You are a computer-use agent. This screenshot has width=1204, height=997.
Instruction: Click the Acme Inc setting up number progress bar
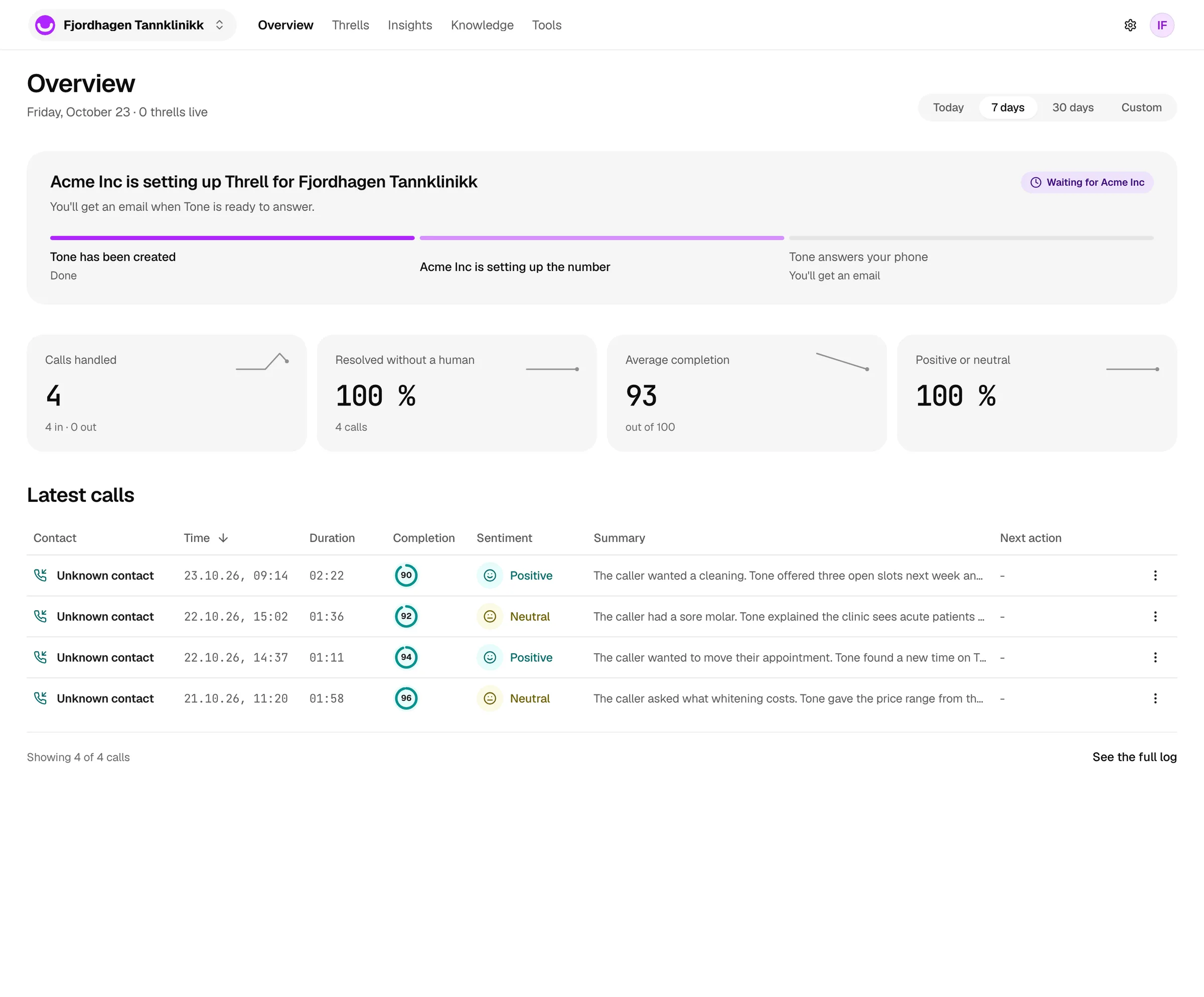pyautogui.click(x=601, y=238)
